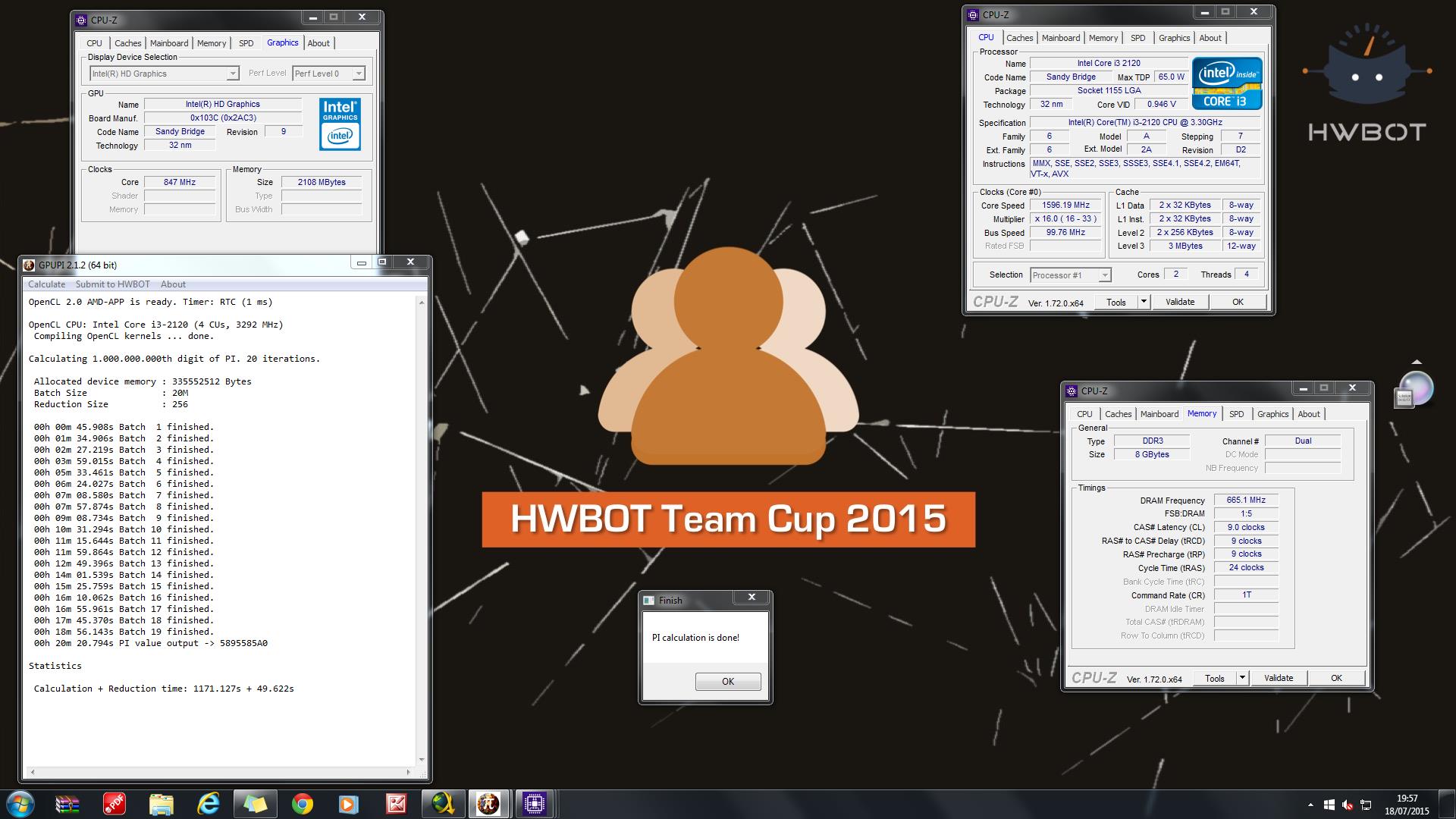Launch Internet Explorer from the taskbar
This screenshot has width=1456, height=819.
pos(209,804)
